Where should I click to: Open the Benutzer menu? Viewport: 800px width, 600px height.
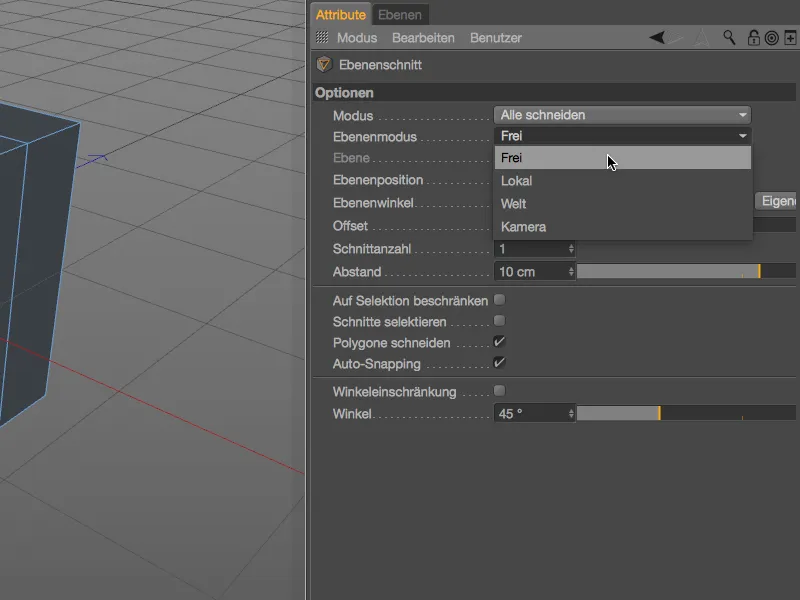tap(495, 38)
